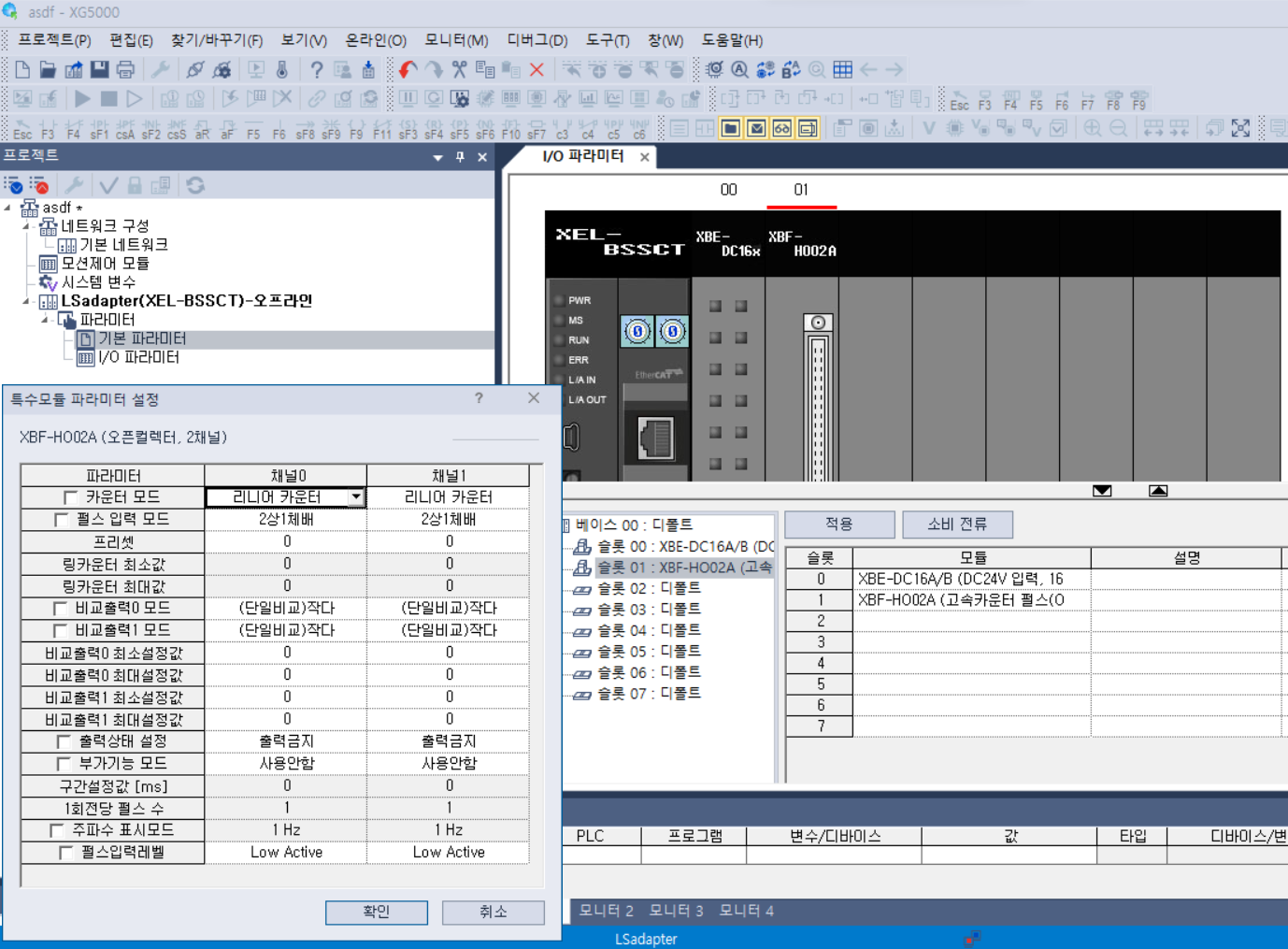Click the Run (play) icon

click(82, 98)
